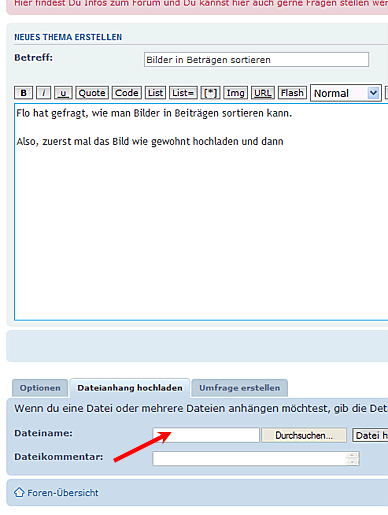The width and height of the screenshot is (388, 515).
Task: Switch to the Optionen tab
Action: tap(40, 388)
